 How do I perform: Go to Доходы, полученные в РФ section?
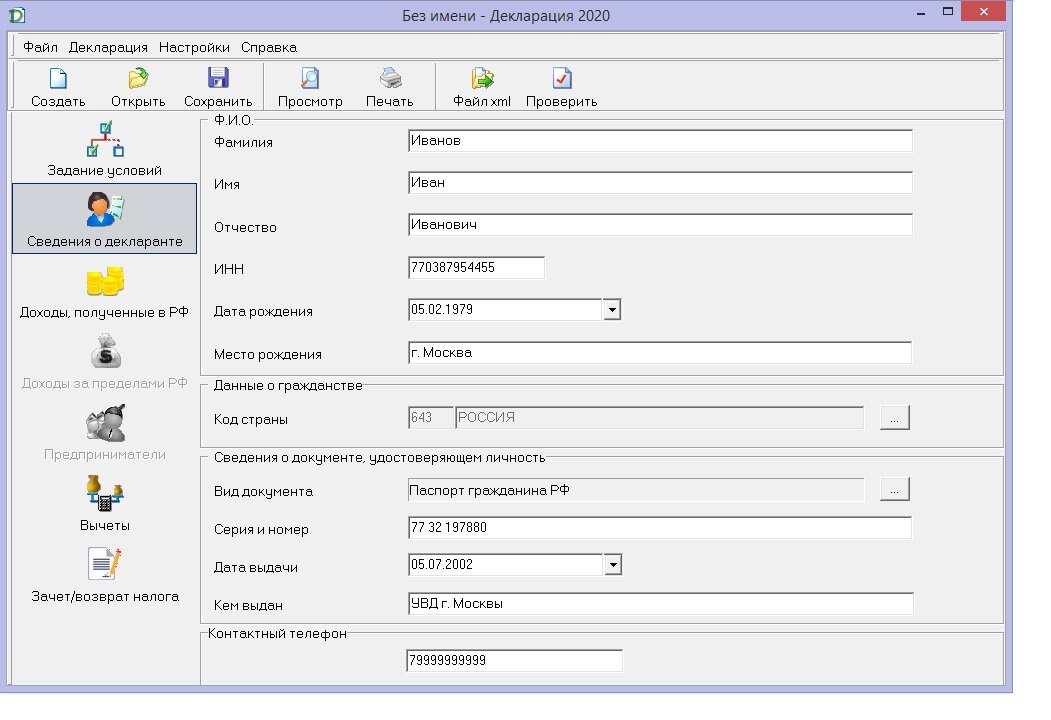click(105, 291)
